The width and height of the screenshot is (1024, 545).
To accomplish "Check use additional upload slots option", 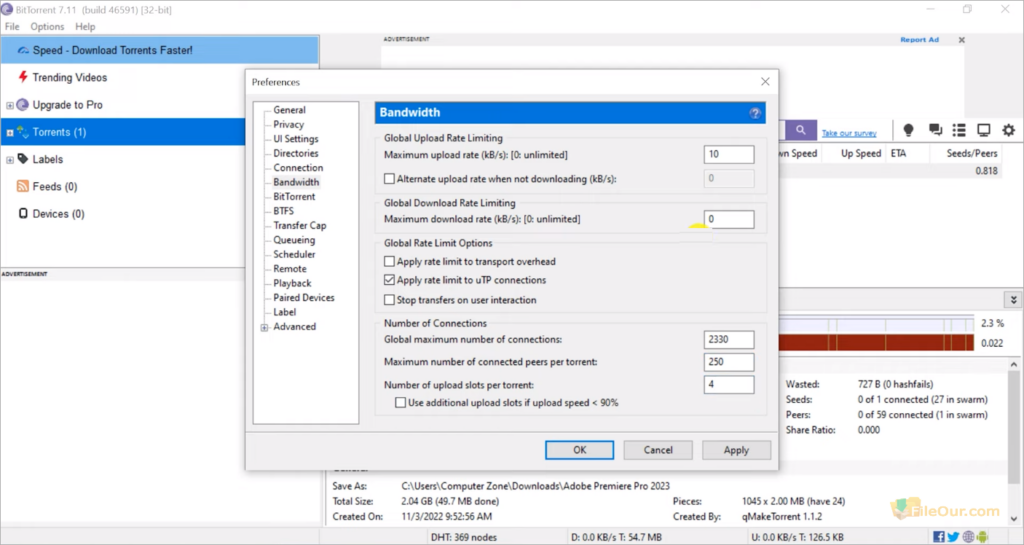I will [x=400, y=403].
